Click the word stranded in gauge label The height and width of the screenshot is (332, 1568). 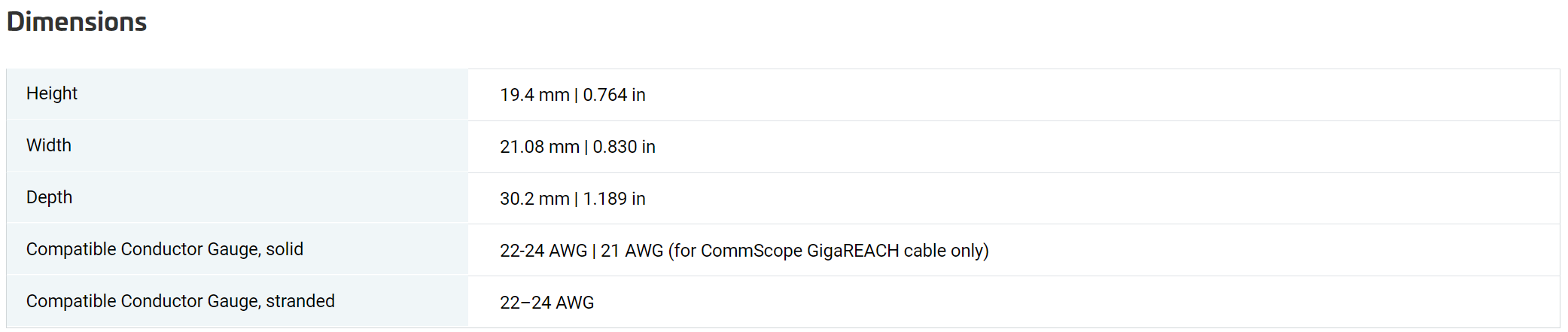[300, 301]
